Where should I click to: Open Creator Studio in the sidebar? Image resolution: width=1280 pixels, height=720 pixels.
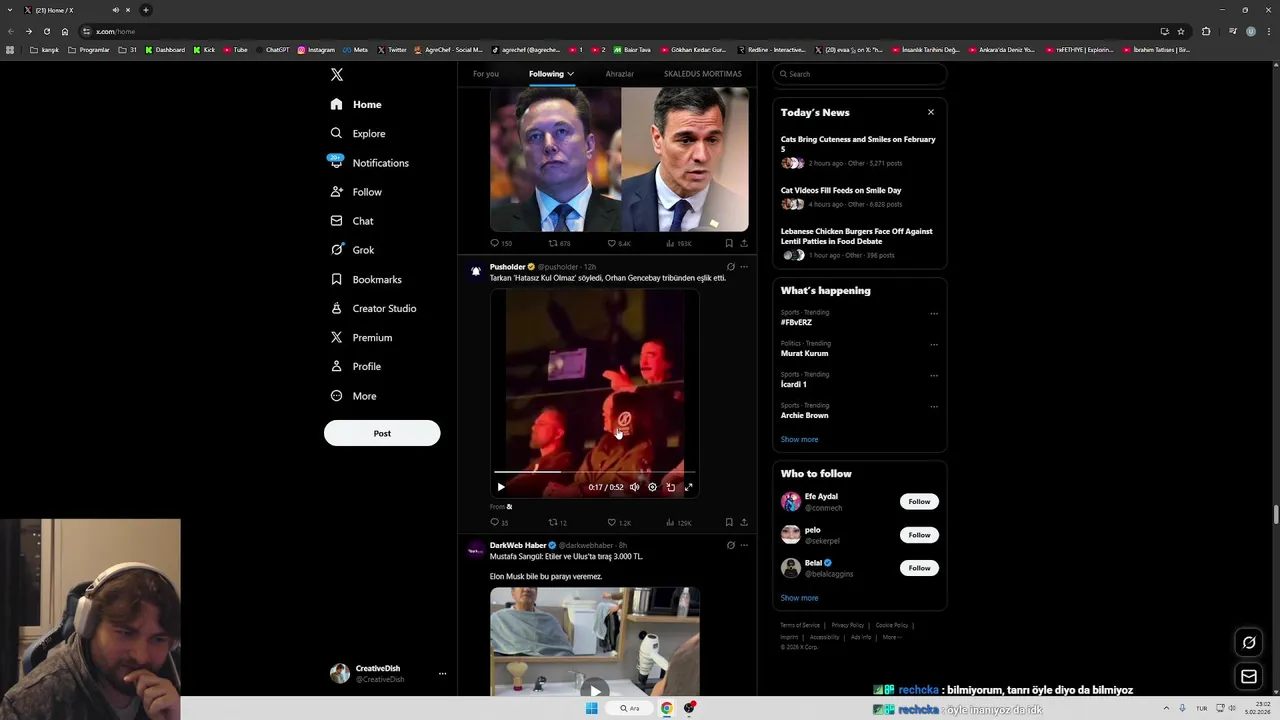coord(373,308)
